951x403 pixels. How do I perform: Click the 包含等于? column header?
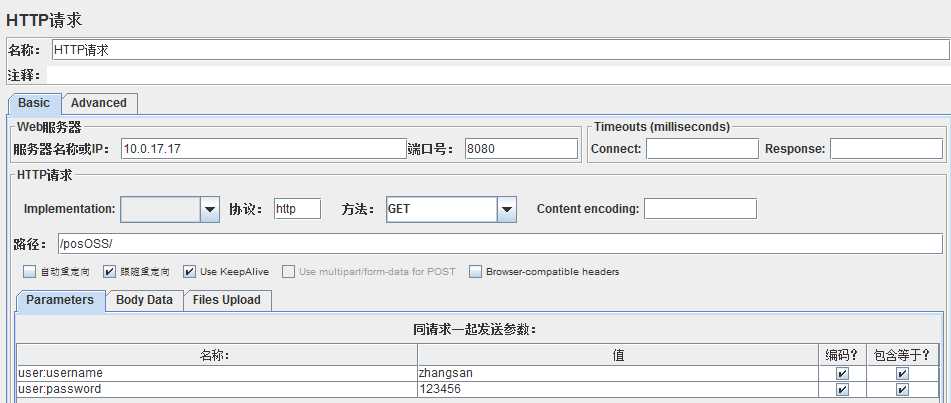click(902, 355)
